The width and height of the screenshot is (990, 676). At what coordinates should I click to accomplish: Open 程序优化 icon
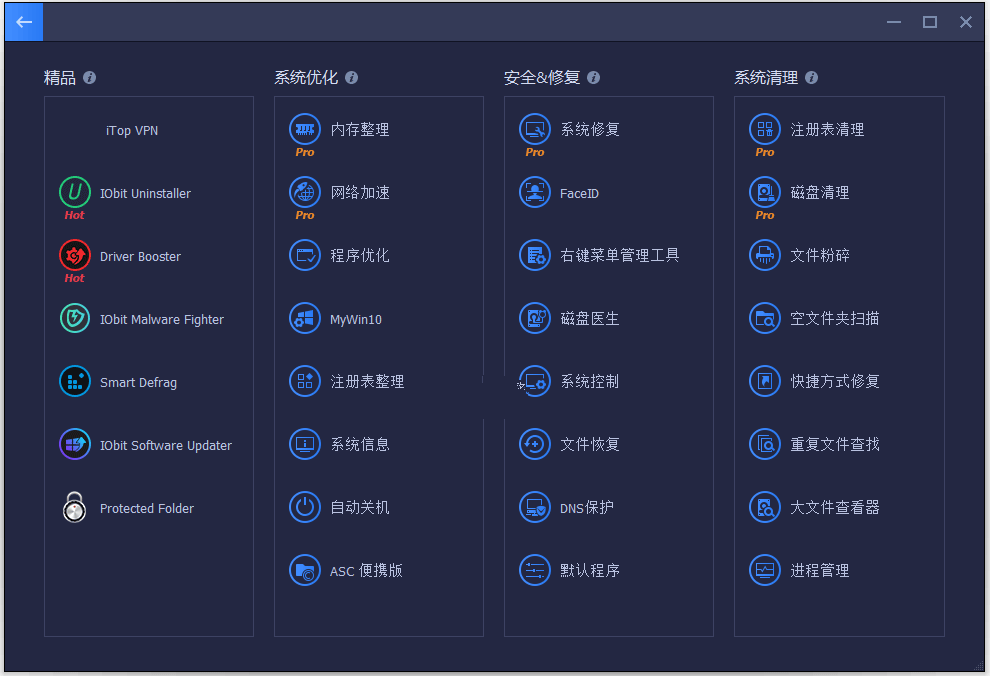(x=305, y=255)
